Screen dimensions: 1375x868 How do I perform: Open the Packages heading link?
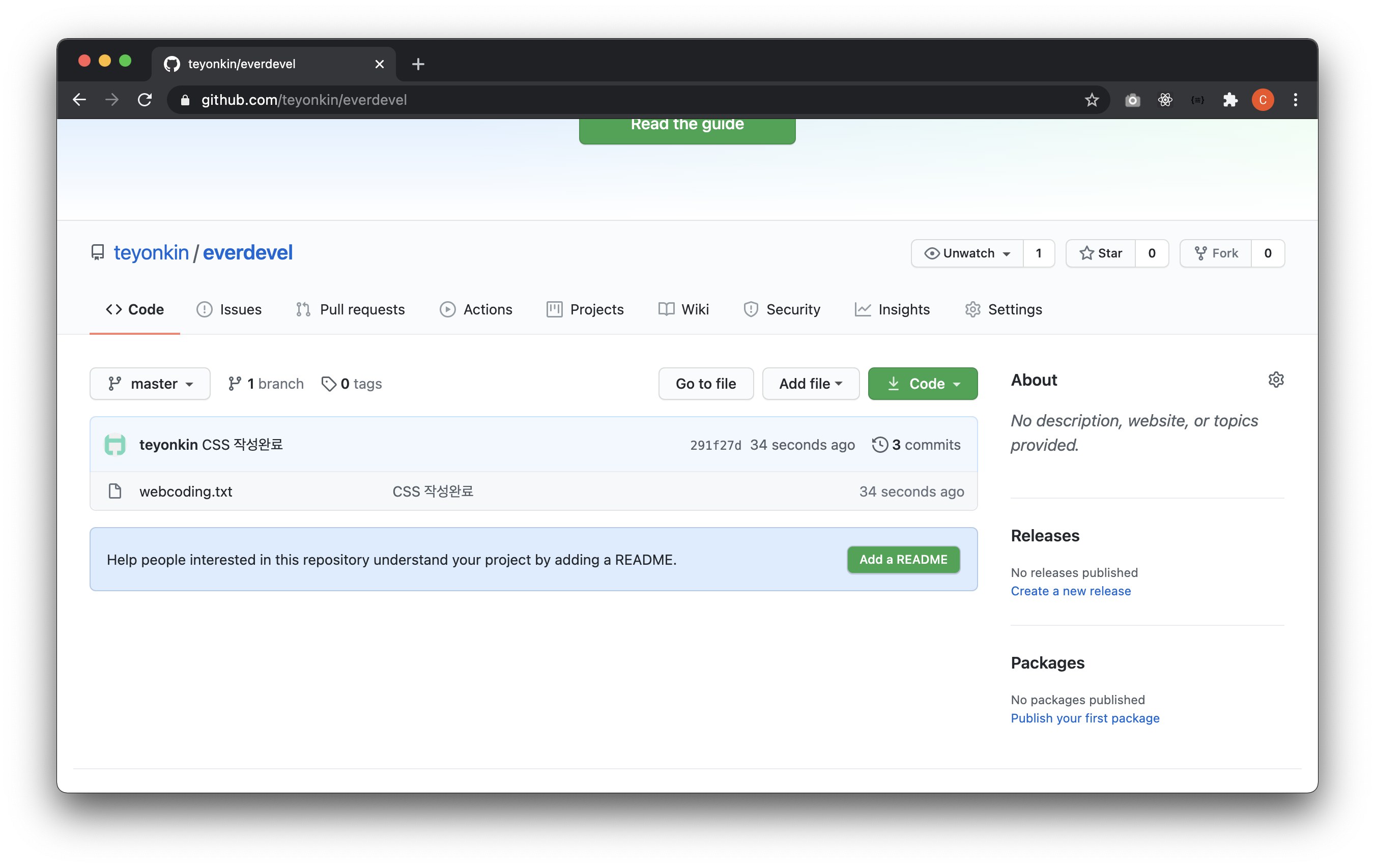point(1047,662)
